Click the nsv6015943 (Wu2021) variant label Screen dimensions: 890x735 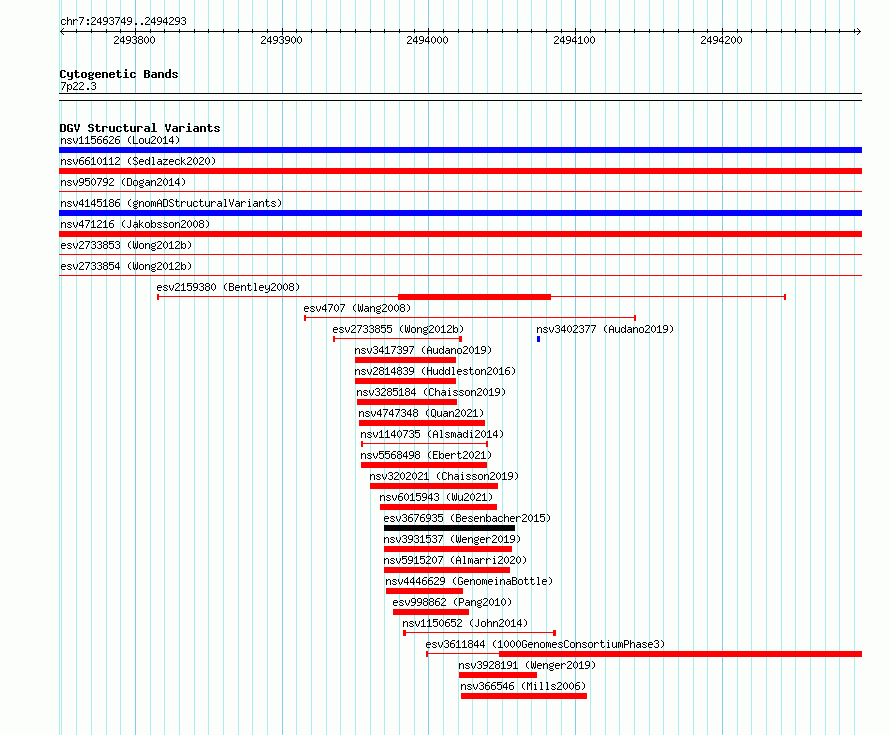pyautogui.click(x=436, y=497)
